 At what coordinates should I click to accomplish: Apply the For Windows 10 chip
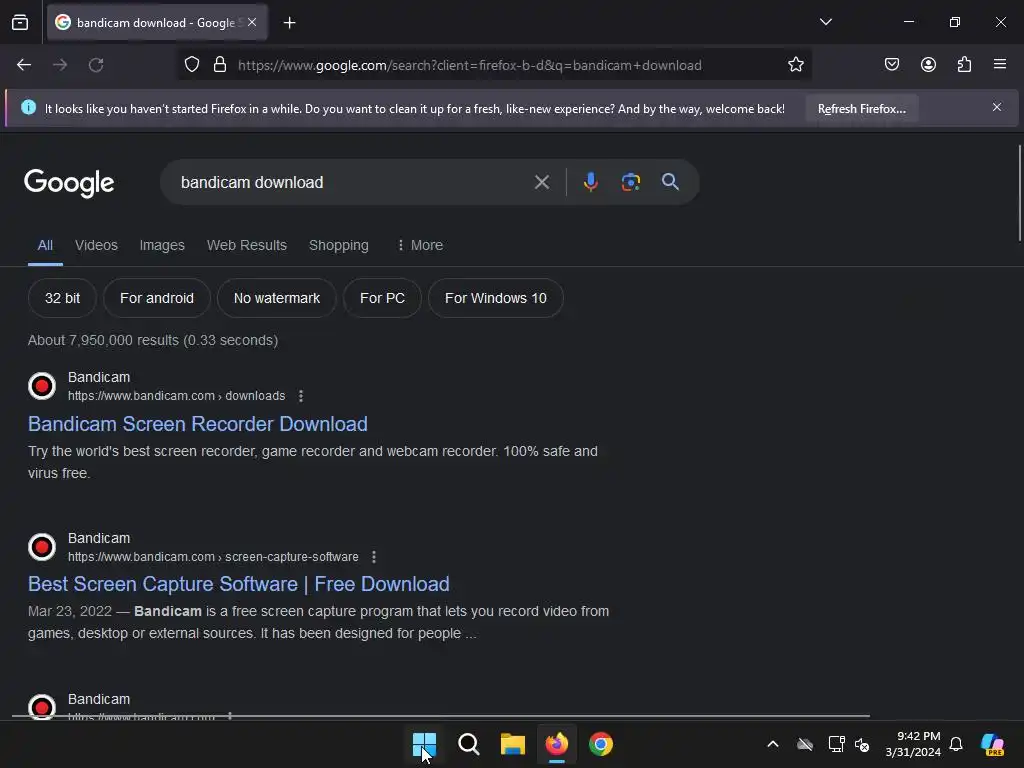coord(496,298)
